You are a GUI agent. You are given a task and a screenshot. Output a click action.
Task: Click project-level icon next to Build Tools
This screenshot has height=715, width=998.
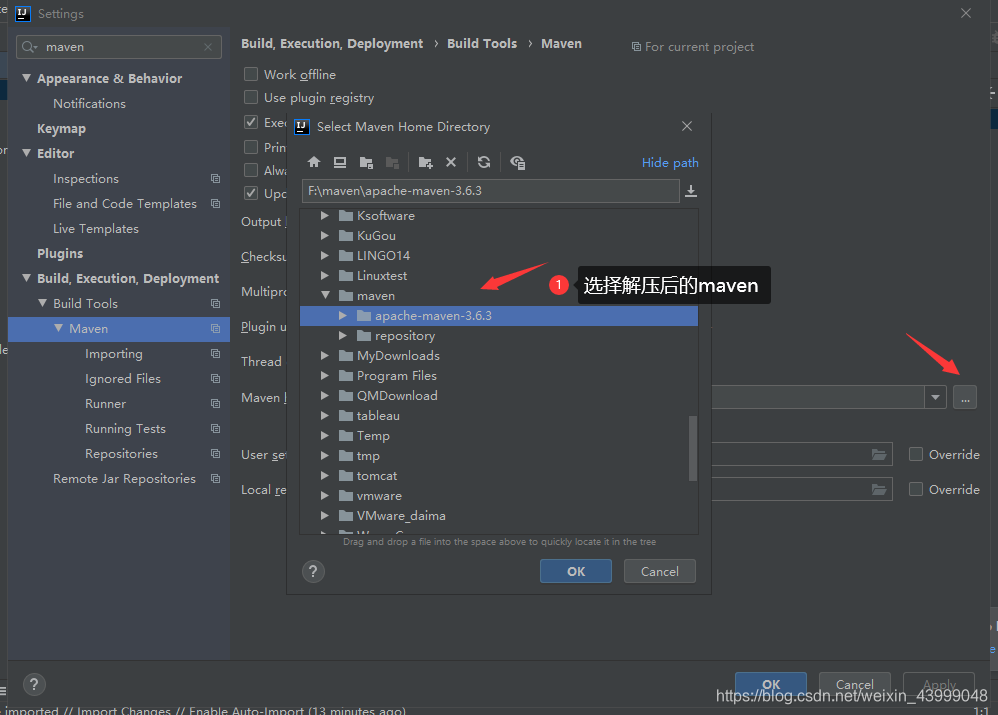[216, 304]
